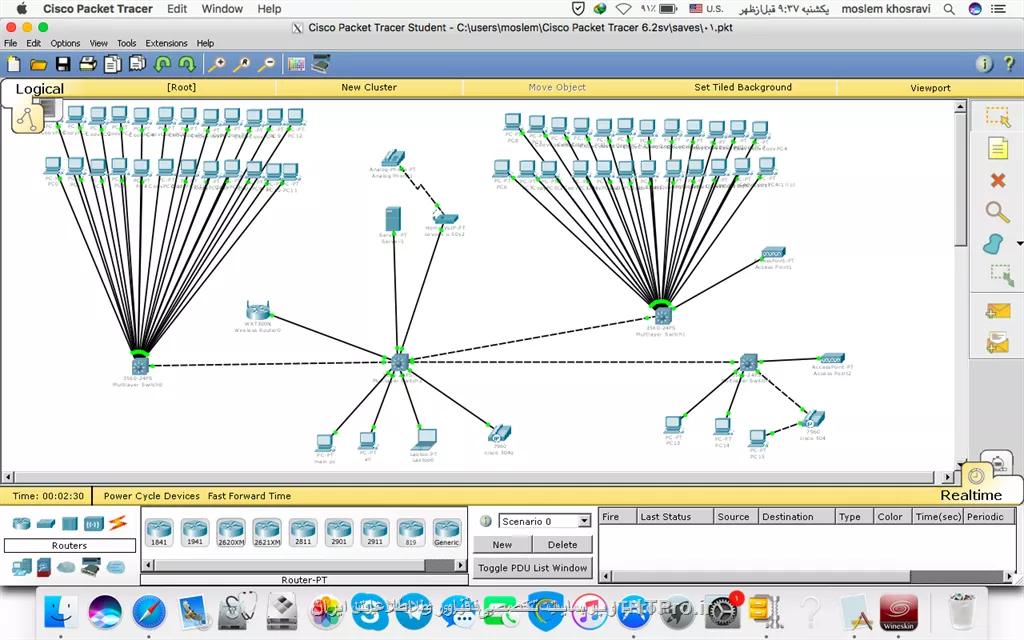Click Viewport in the yellow bar
Viewport: 1024px width, 640px height.
point(930,88)
